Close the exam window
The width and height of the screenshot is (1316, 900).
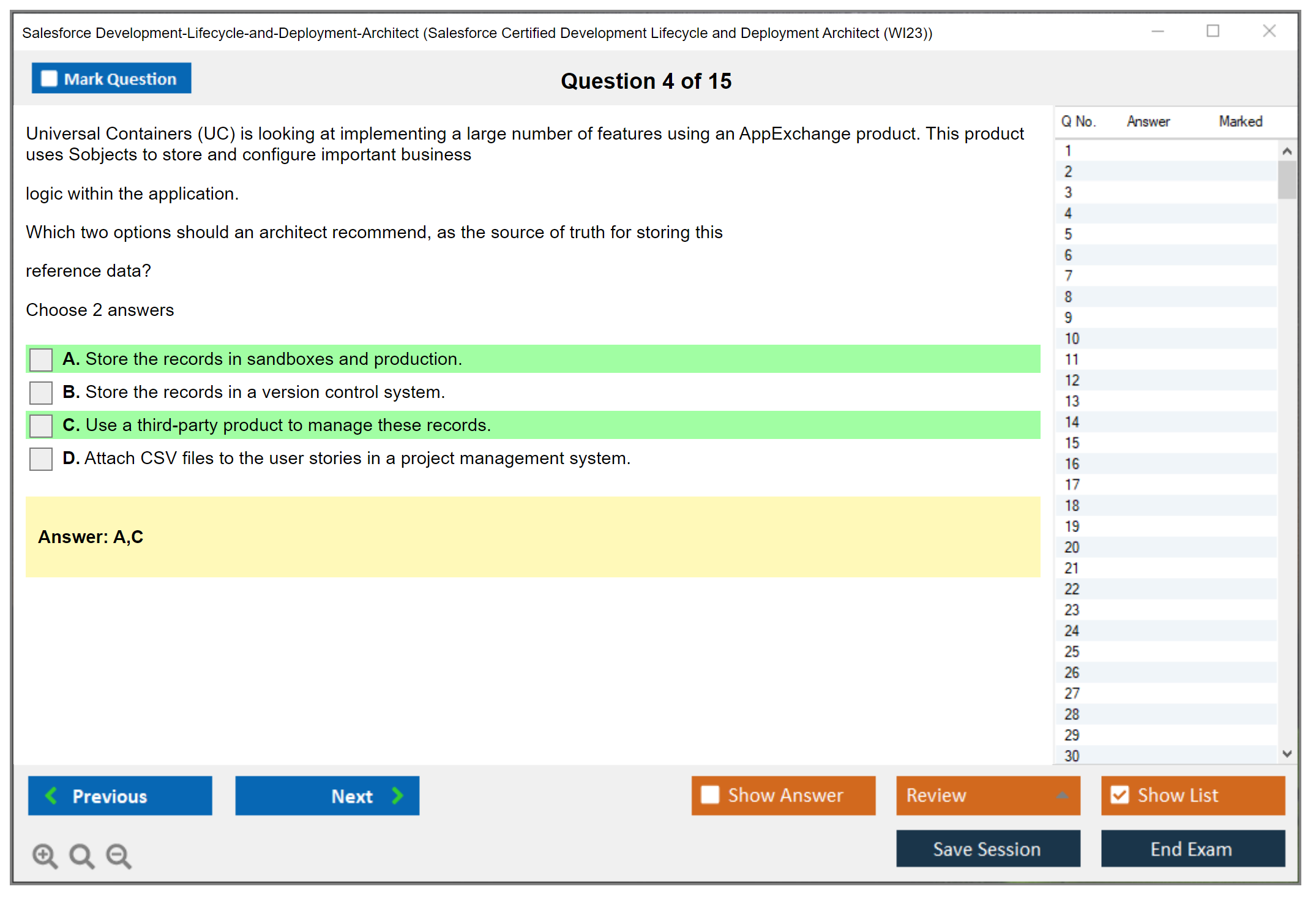[x=1269, y=31]
